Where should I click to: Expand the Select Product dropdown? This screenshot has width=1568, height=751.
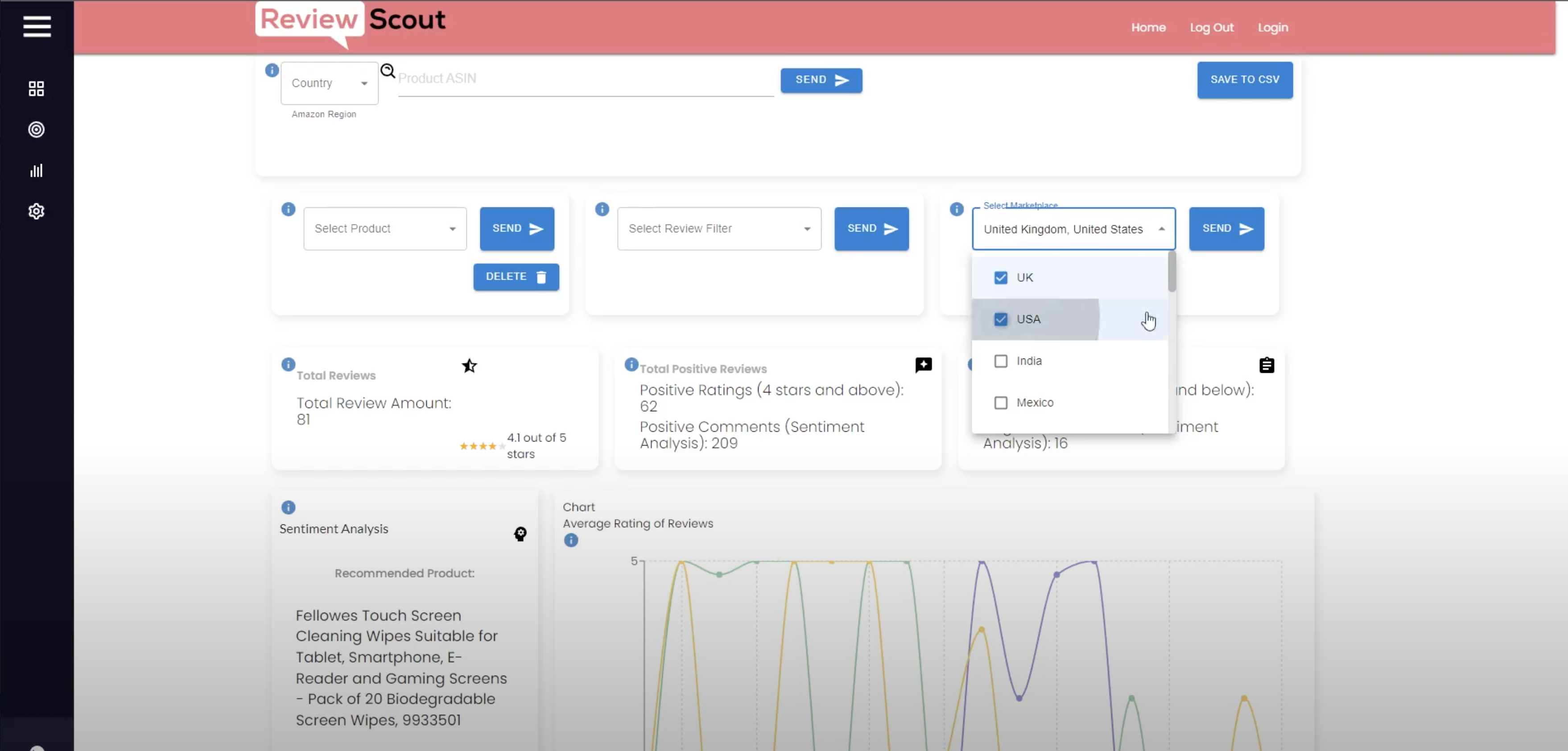385,229
